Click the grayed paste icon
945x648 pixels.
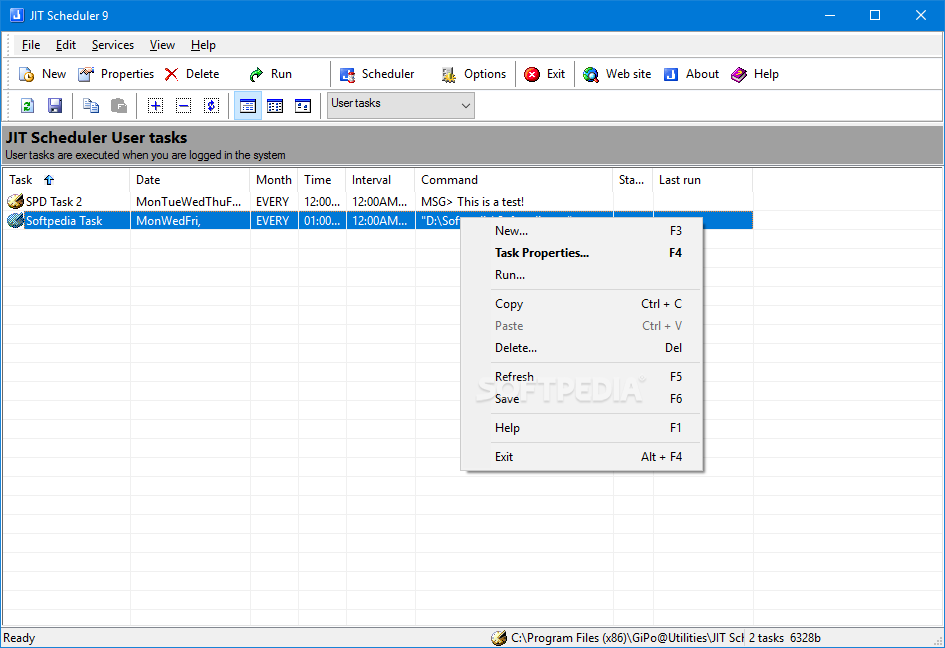pos(119,106)
